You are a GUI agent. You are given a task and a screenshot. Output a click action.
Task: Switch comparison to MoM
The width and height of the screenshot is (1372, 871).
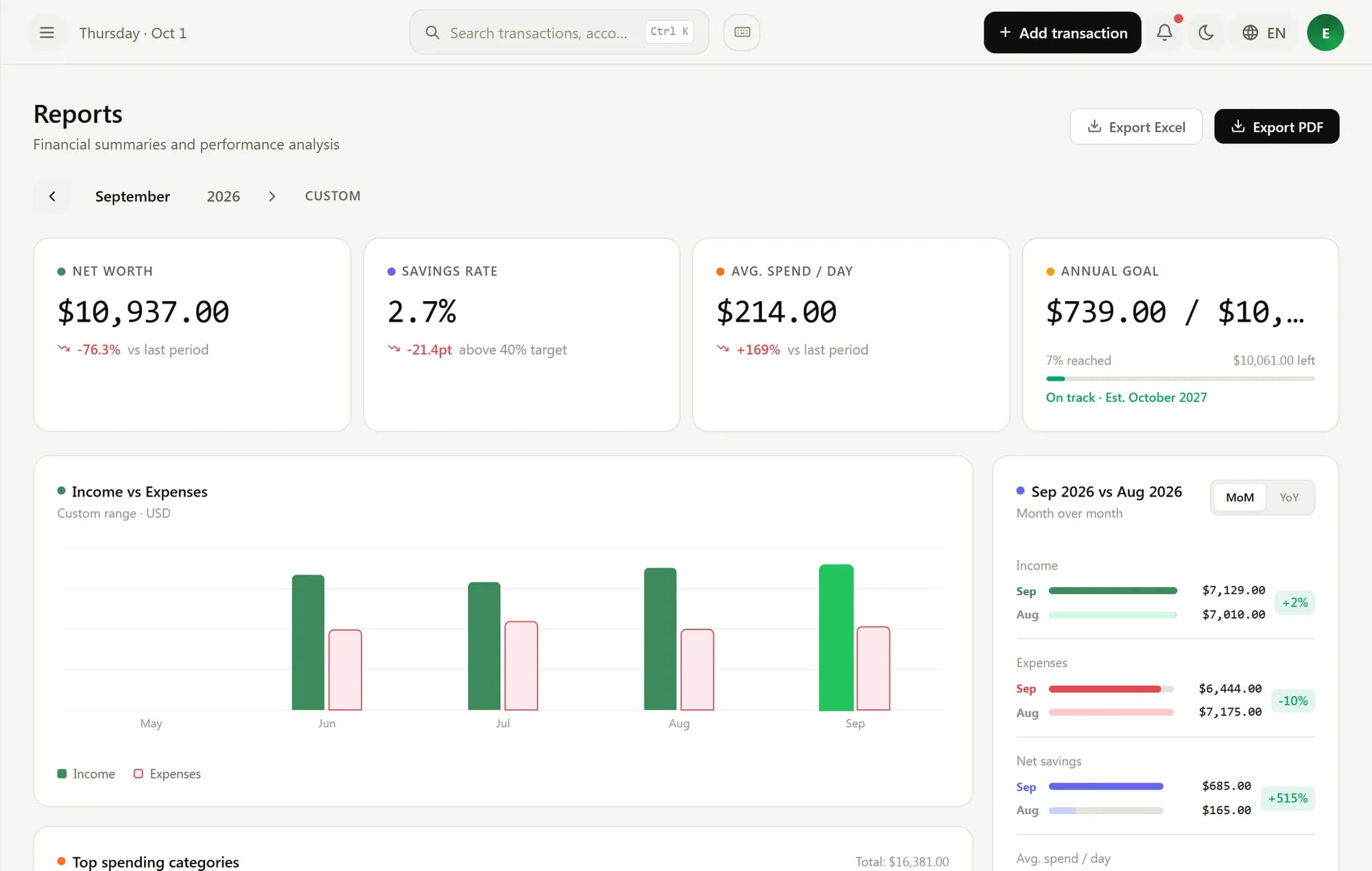[x=1240, y=497]
